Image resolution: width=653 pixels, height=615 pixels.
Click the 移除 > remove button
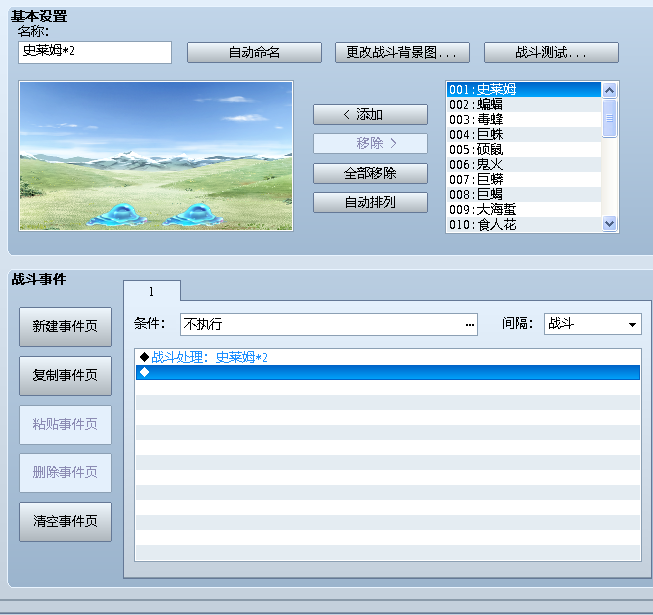tap(370, 143)
